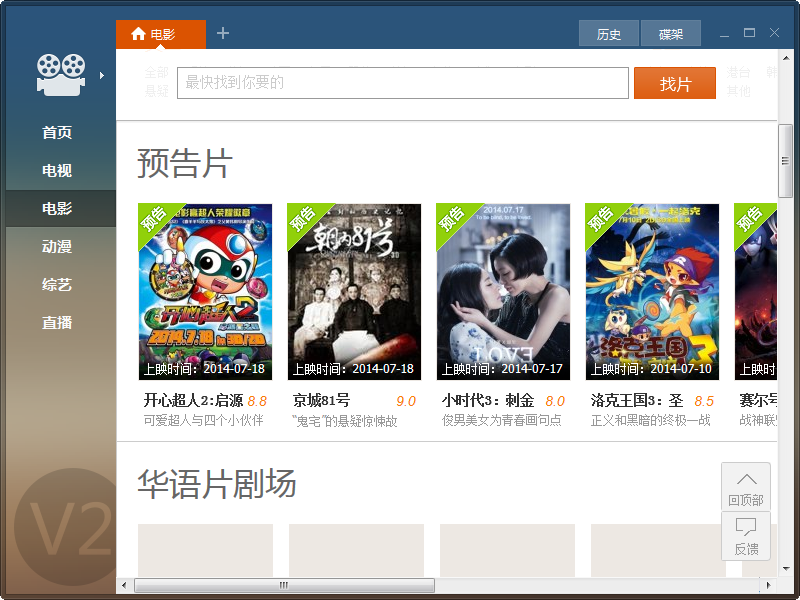Click the 8.0 rating score
This screenshot has height=600, width=800.
(555, 402)
